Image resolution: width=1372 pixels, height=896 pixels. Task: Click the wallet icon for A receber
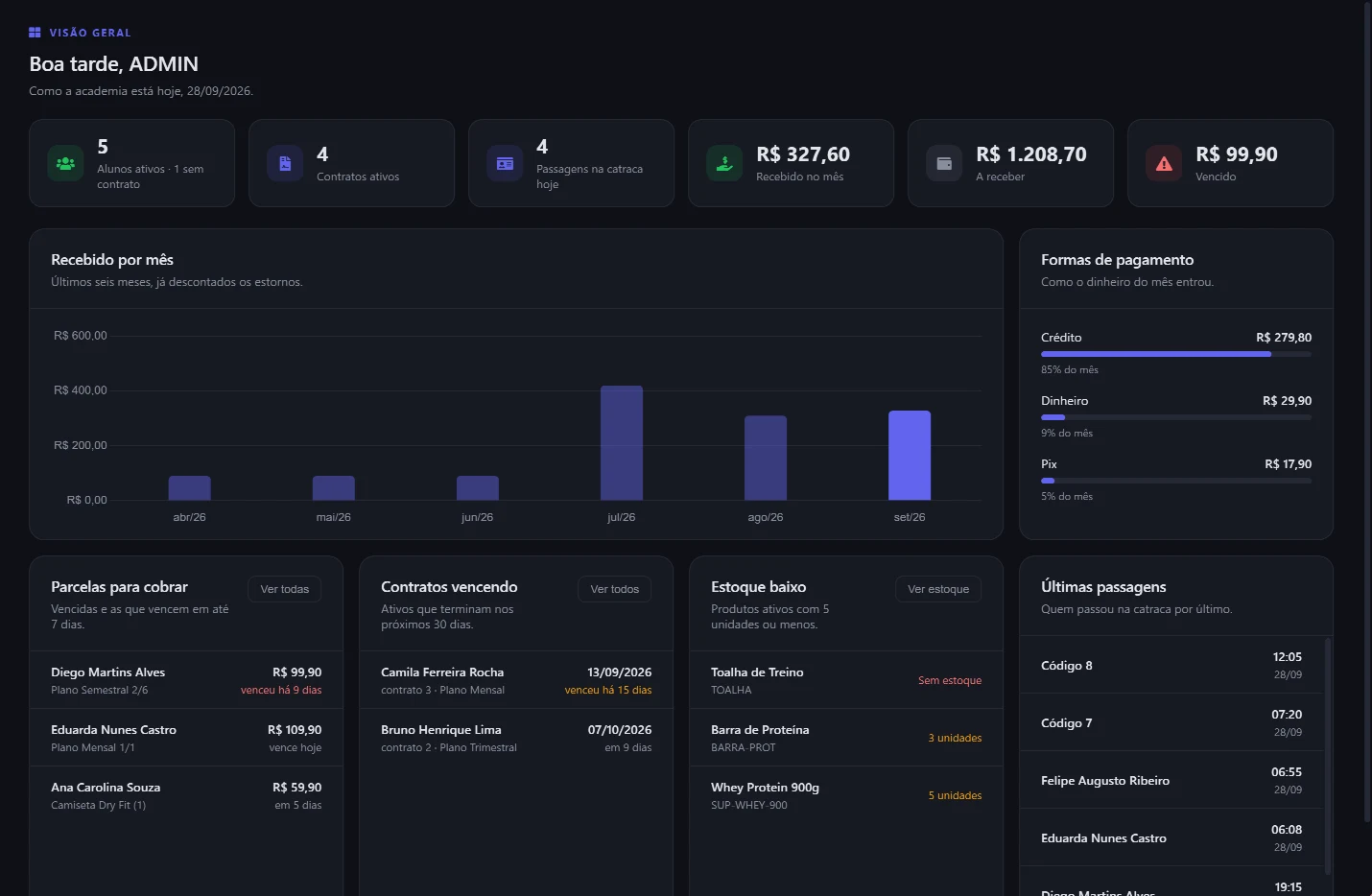pyautogui.click(x=944, y=163)
